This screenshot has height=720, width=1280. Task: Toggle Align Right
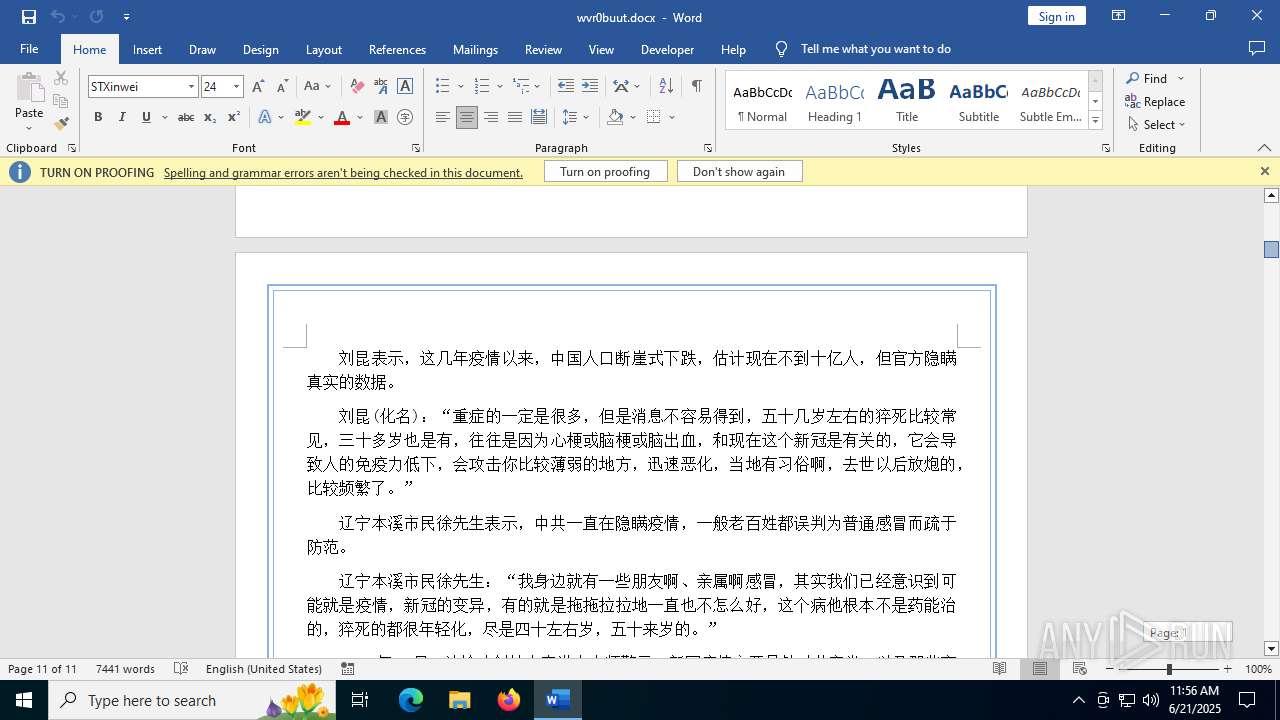pyautogui.click(x=491, y=117)
